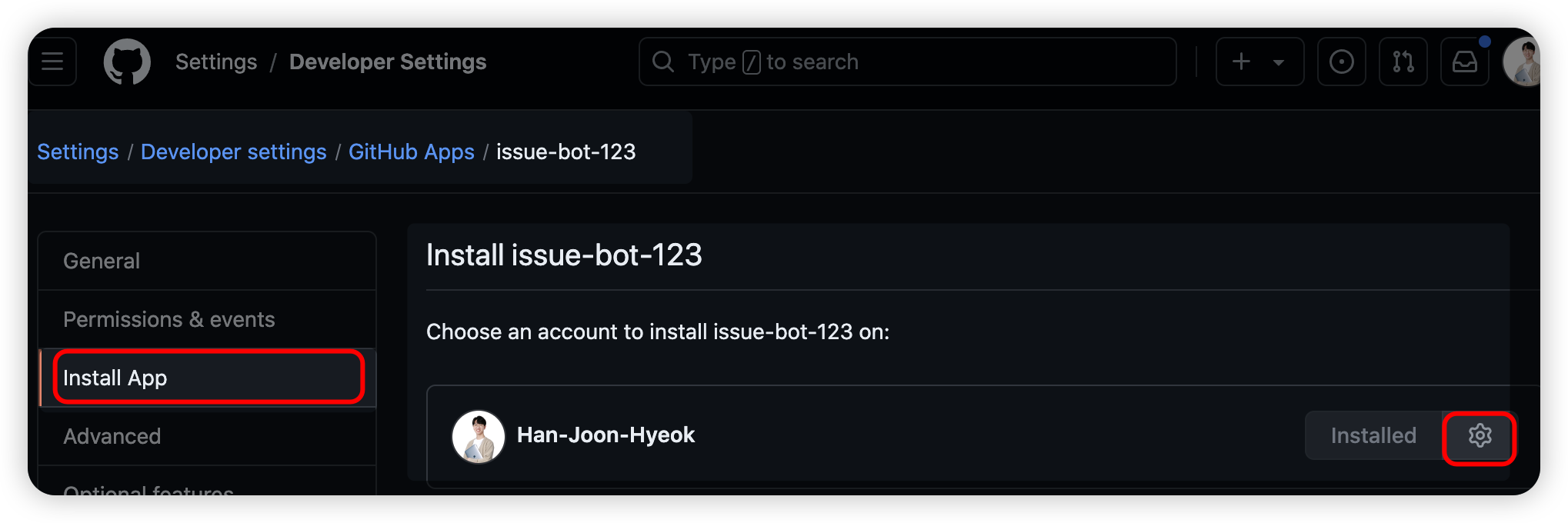Go to Settings via the blue breadcrumb
The width and height of the screenshot is (1568, 523).
tap(78, 152)
